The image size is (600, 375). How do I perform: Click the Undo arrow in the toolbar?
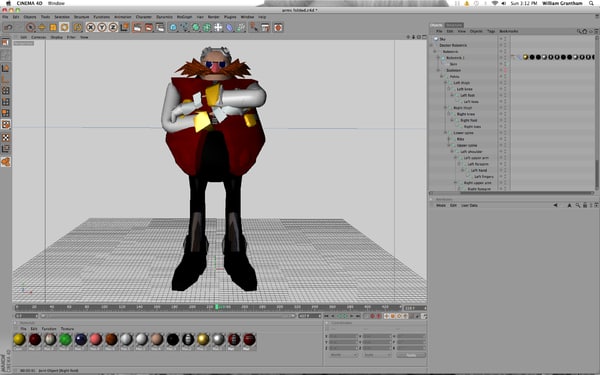click(7, 27)
